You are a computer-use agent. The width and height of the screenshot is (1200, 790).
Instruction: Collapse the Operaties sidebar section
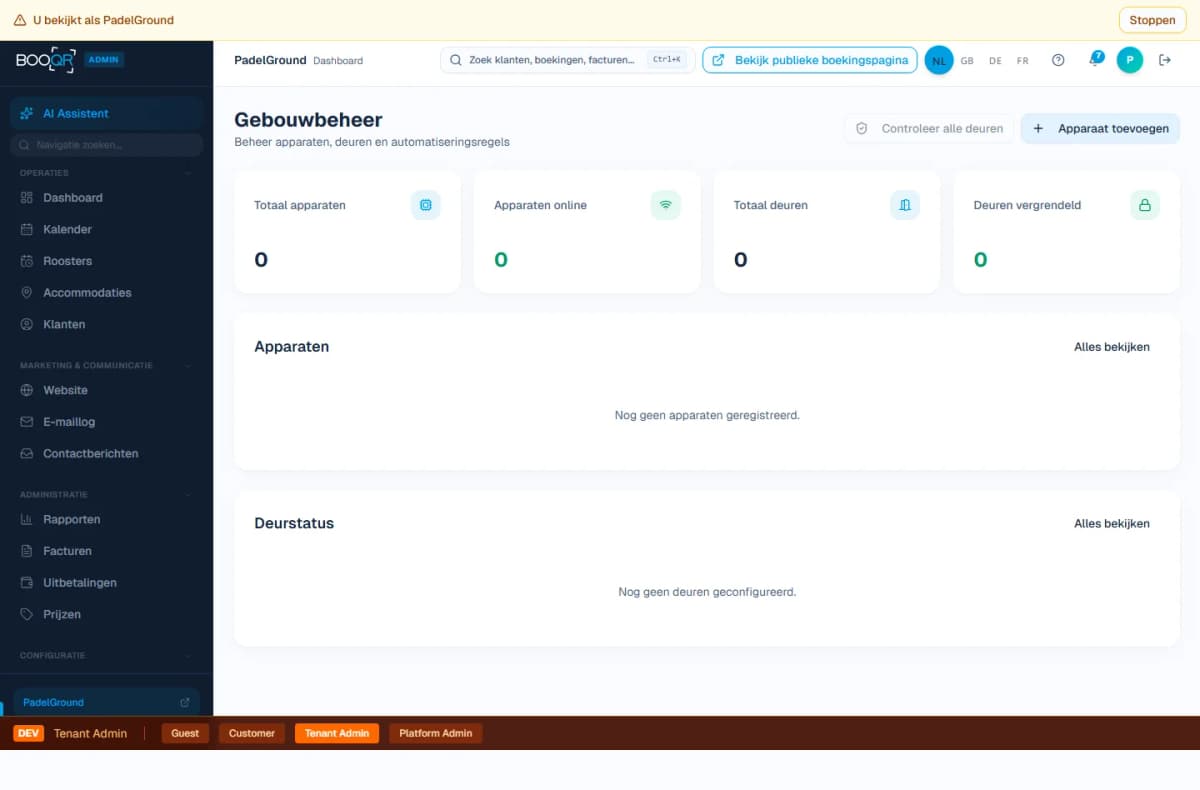tap(188, 173)
